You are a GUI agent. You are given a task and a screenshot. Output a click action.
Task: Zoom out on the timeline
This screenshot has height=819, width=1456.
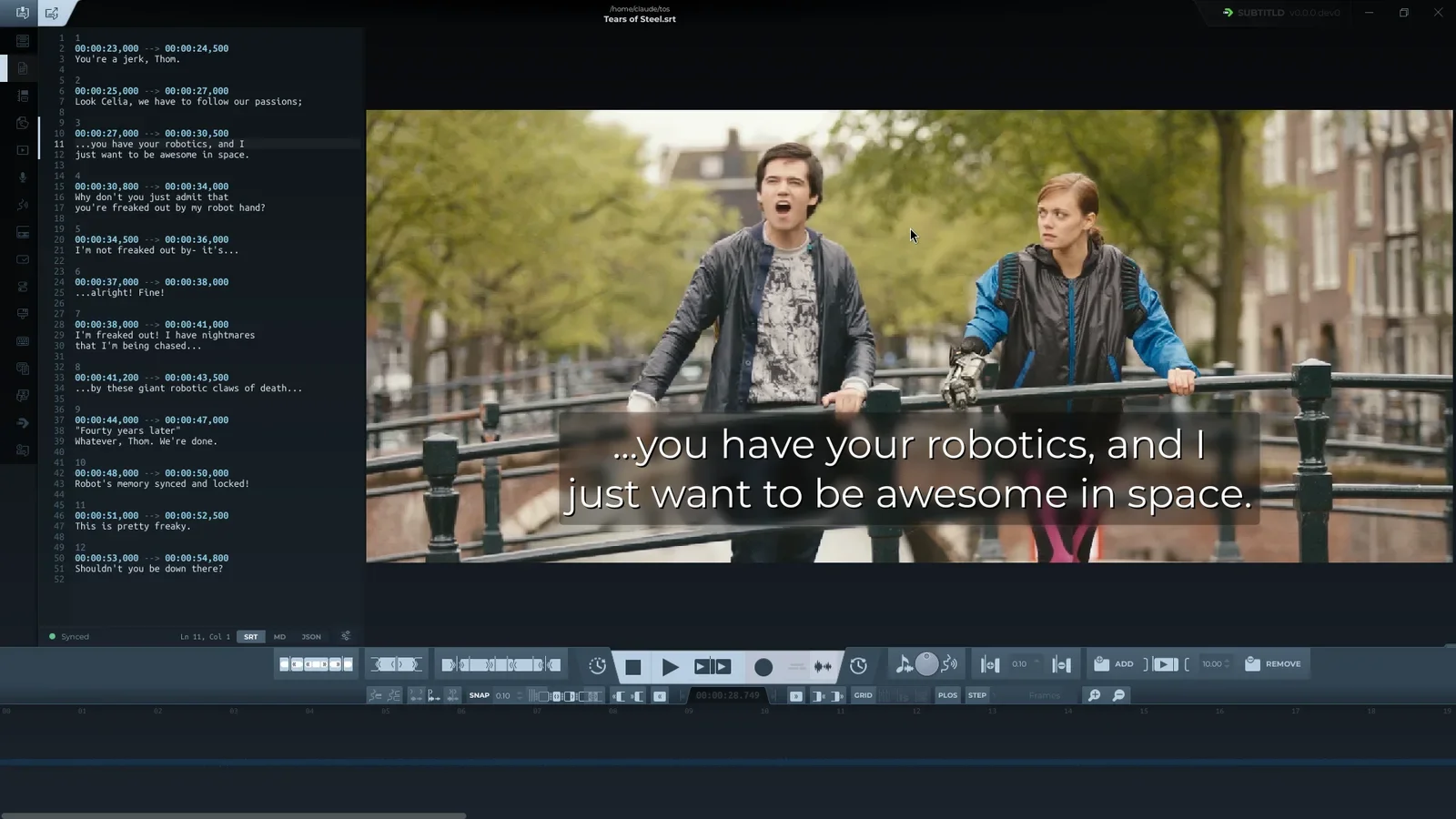click(1118, 695)
